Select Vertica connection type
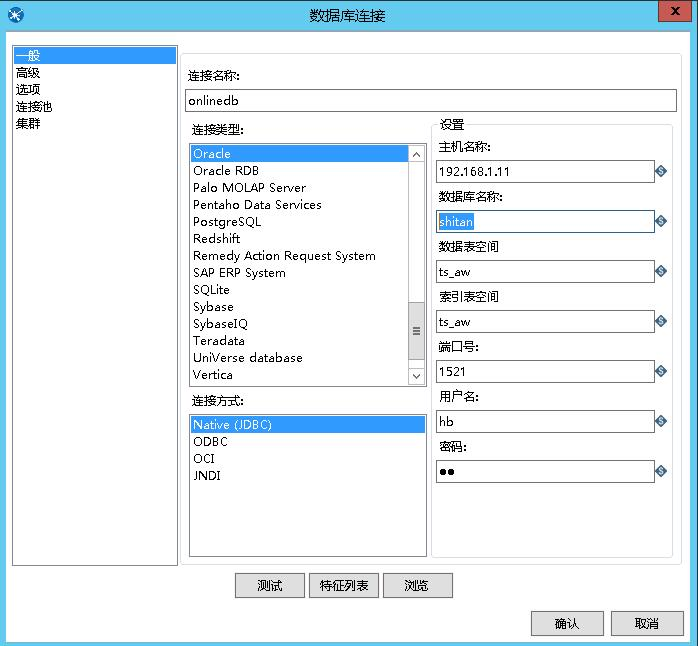 [x=299, y=375]
